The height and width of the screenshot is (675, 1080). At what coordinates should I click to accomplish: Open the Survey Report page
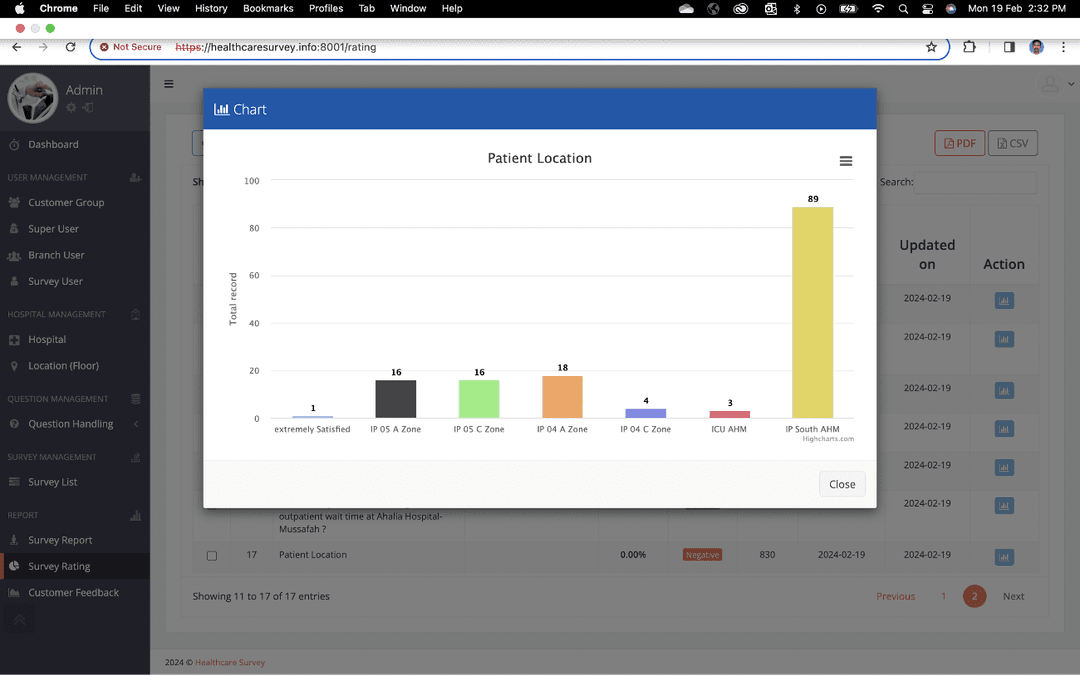coord(60,540)
